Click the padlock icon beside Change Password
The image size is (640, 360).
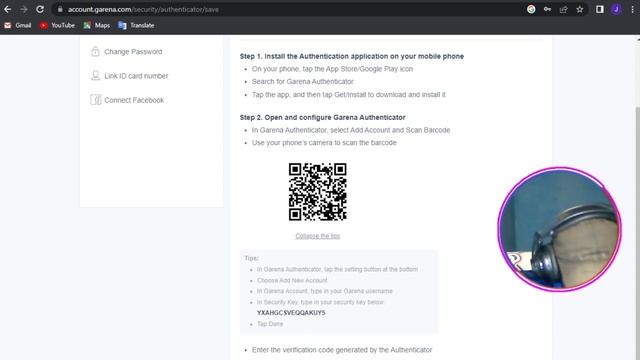(95, 51)
